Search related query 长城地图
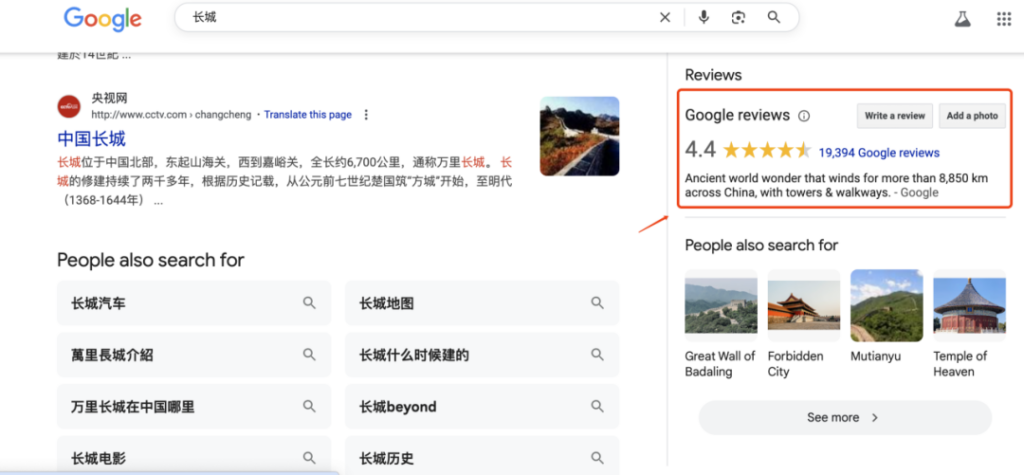The width and height of the screenshot is (1024, 475). pos(482,303)
